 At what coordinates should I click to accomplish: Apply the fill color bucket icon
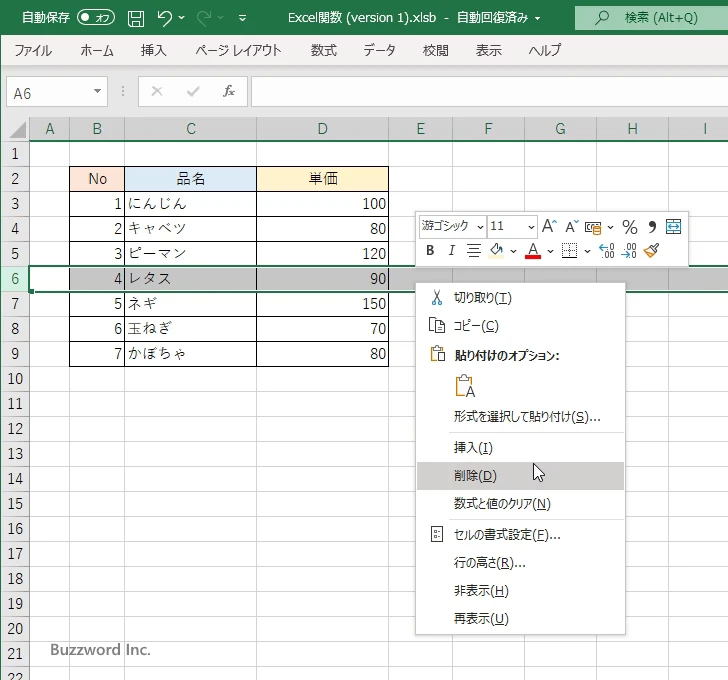point(496,251)
